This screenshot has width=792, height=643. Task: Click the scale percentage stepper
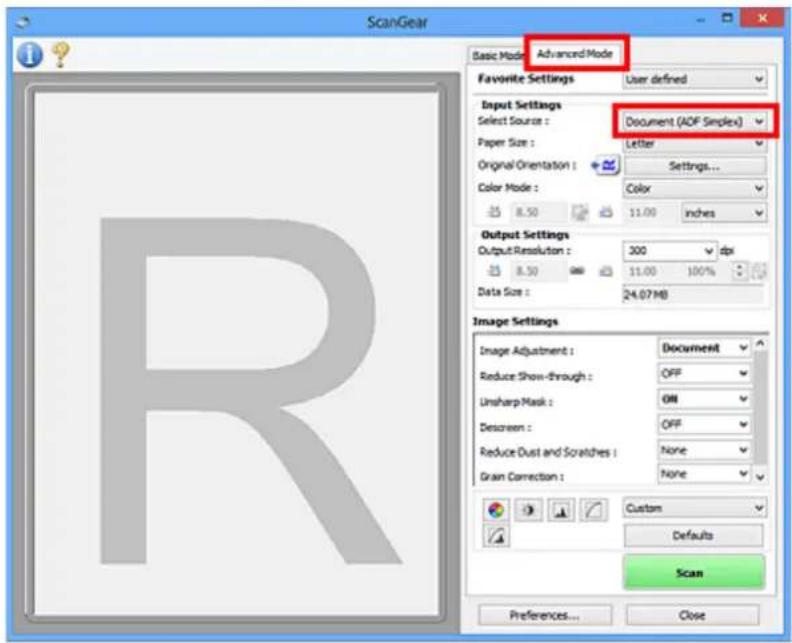point(738,272)
